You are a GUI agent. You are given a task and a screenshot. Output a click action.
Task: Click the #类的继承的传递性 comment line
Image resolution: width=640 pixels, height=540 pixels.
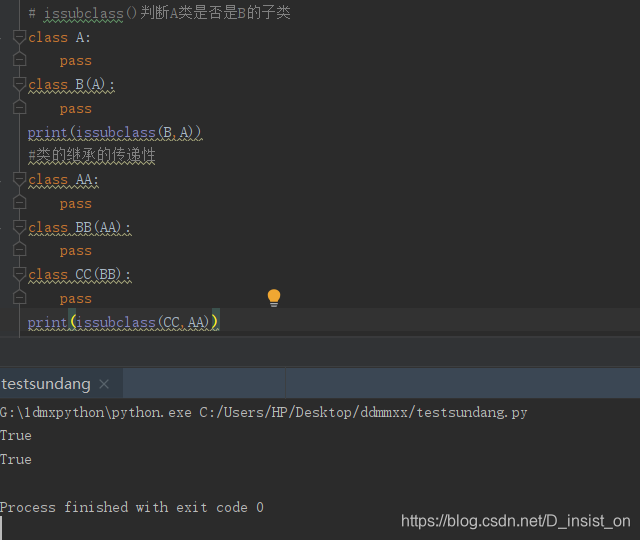pyautogui.click(x=91, y=156)
